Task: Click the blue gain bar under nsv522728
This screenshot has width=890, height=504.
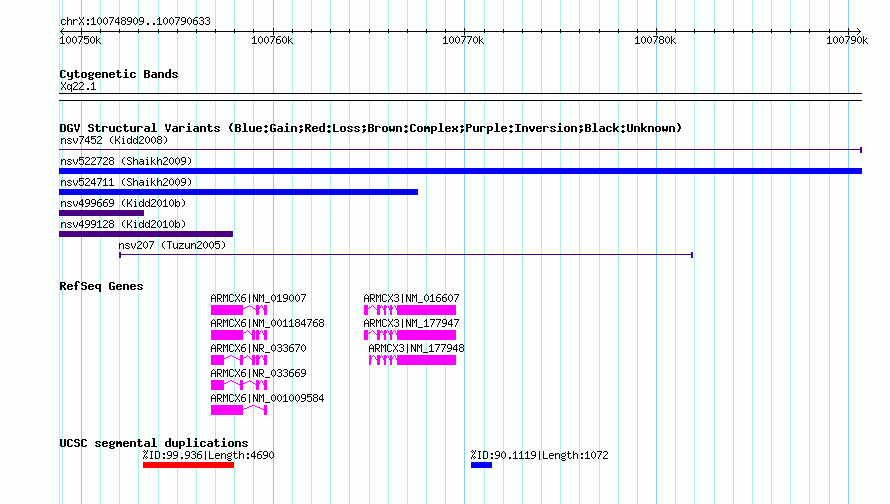Action: (460, 171)
